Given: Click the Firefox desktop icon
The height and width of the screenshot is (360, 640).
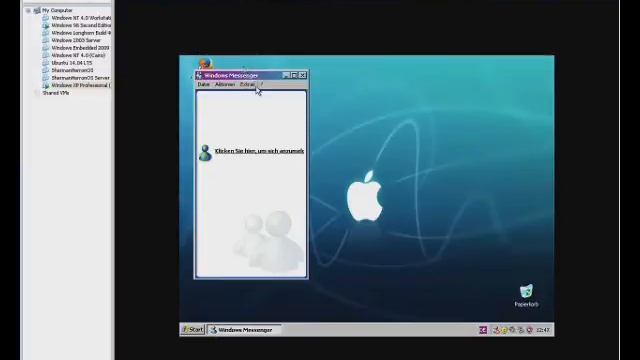Looking at the screenshot, I should click(x=205, y=63).
